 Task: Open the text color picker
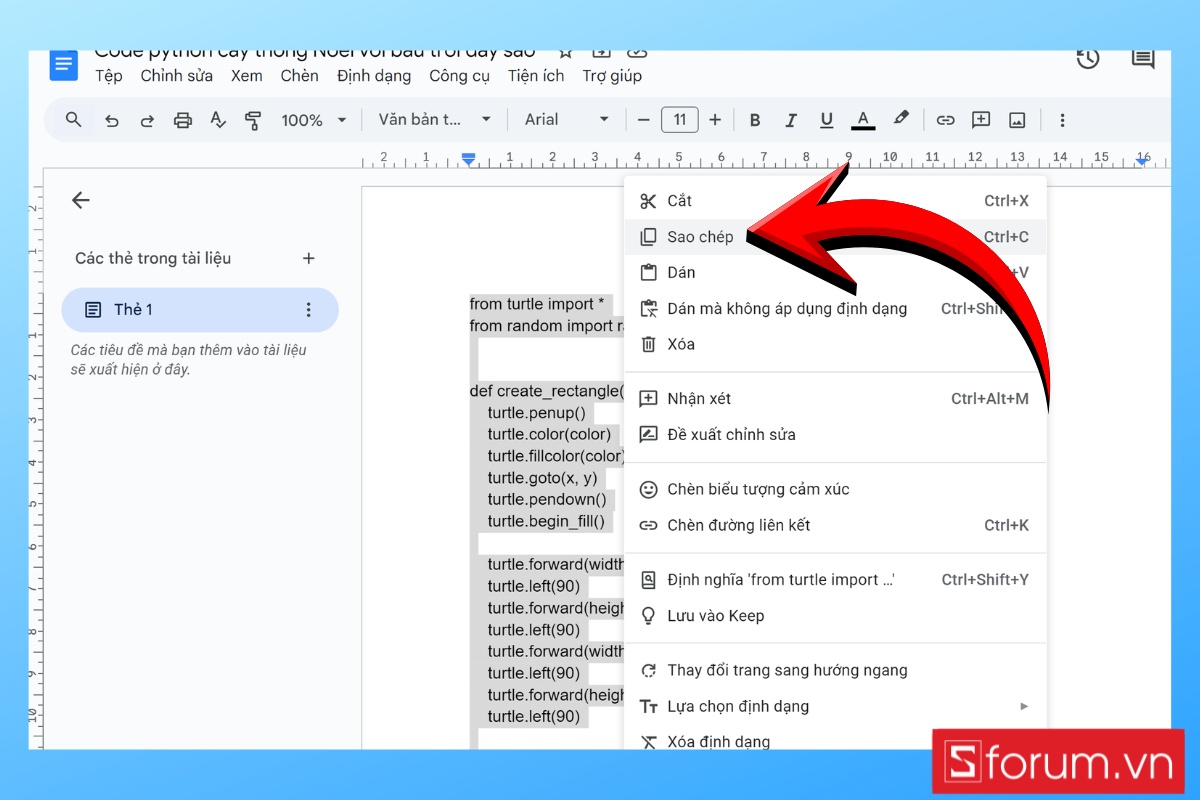[x=862, y=119]
